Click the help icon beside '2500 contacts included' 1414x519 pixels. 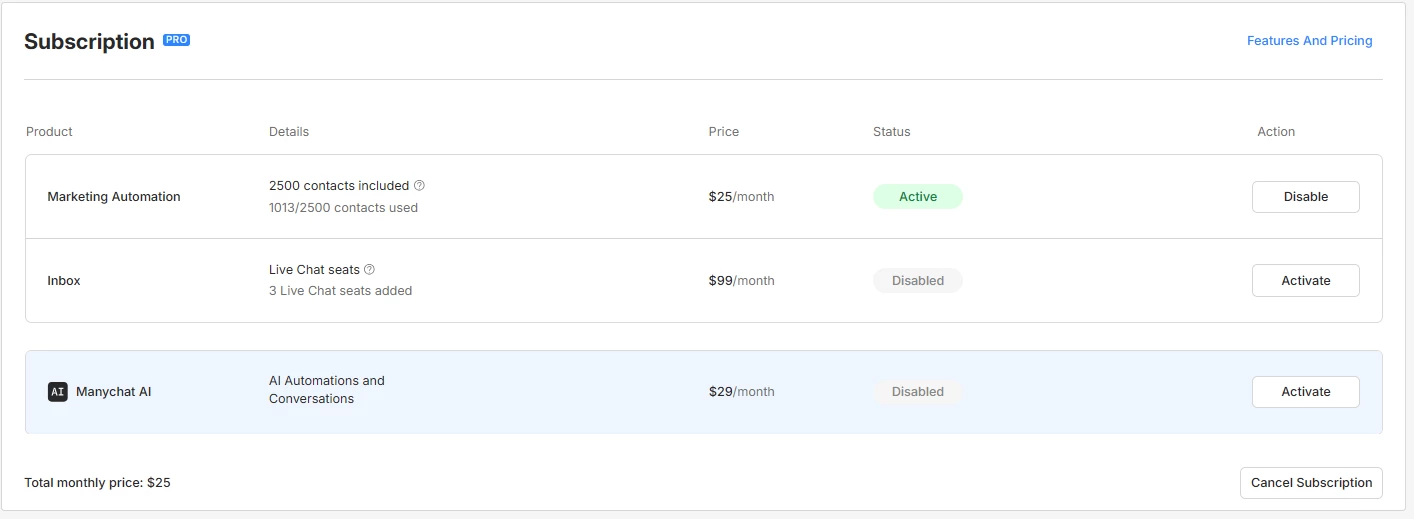419,186
